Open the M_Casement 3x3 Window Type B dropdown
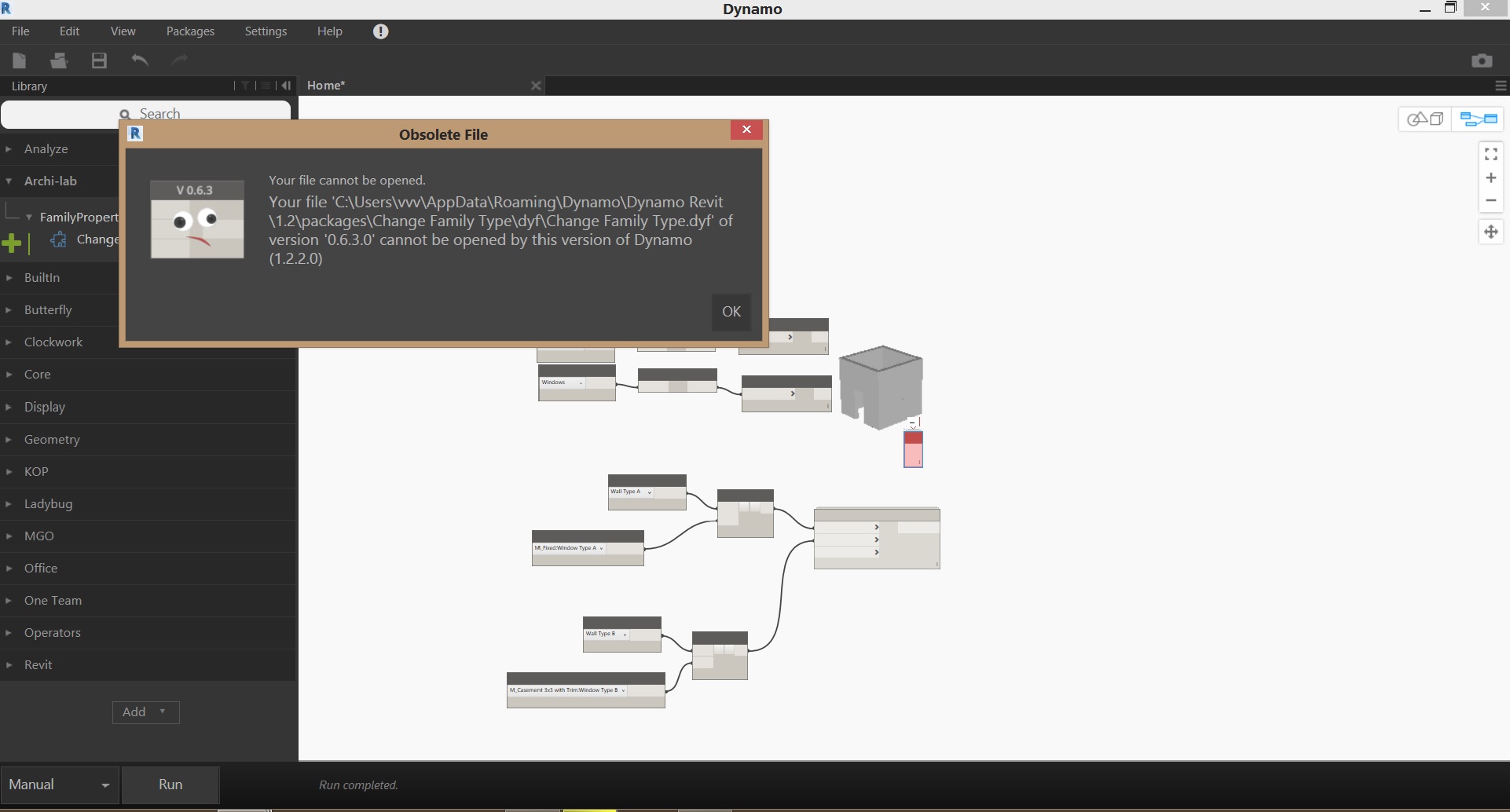 [x=567, y=690]
